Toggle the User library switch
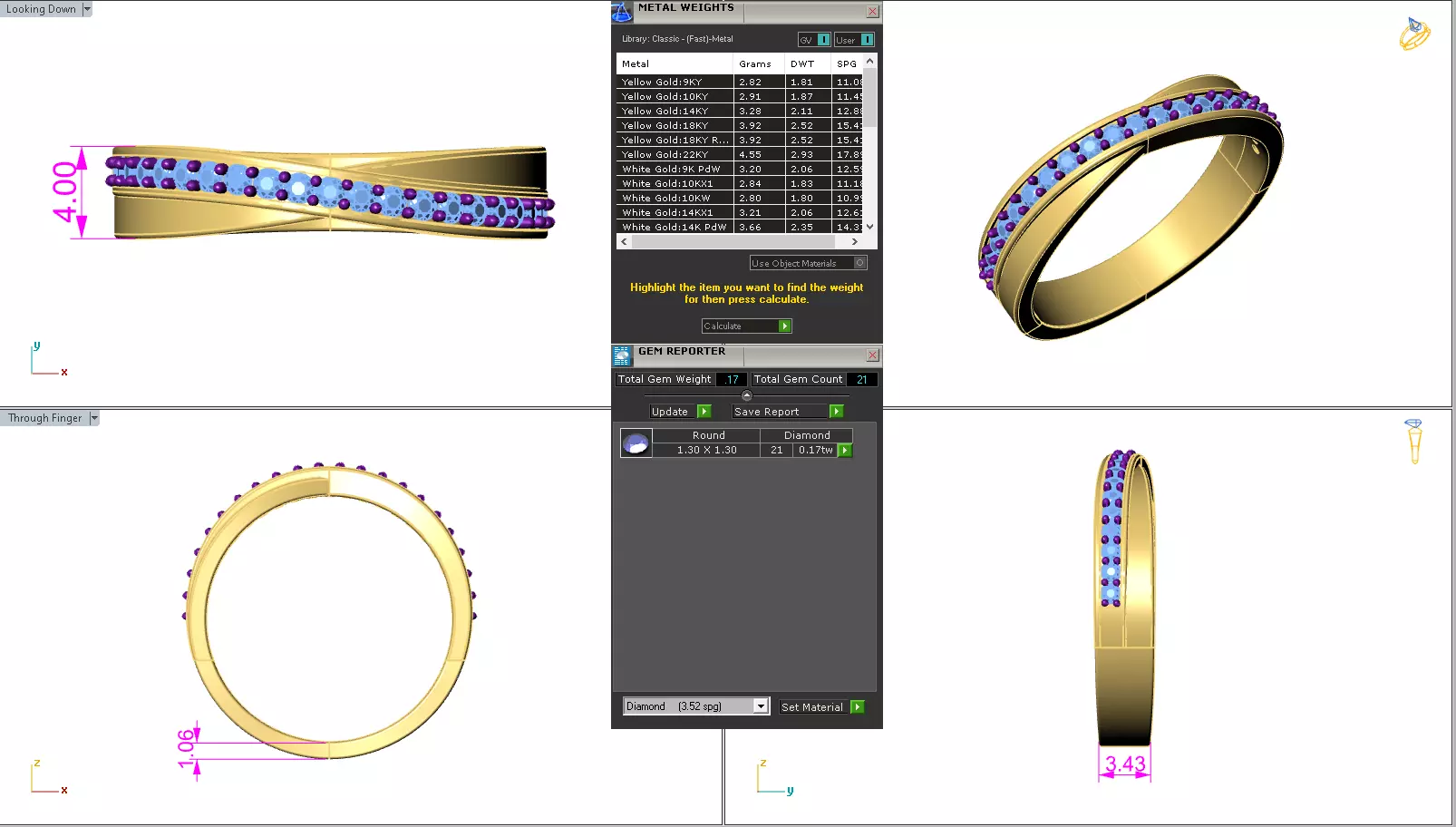 pyautogui.click(x=854, y=40)
